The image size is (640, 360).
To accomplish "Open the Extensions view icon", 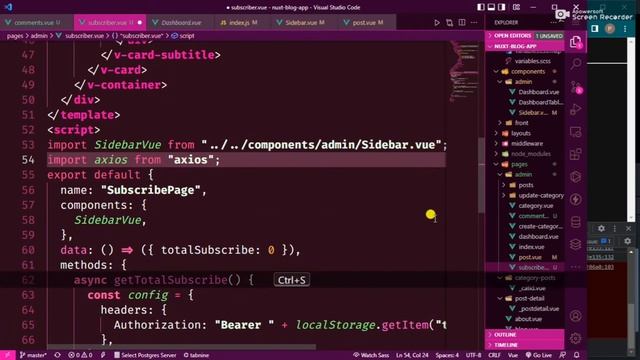I will [x=576, y=155].
